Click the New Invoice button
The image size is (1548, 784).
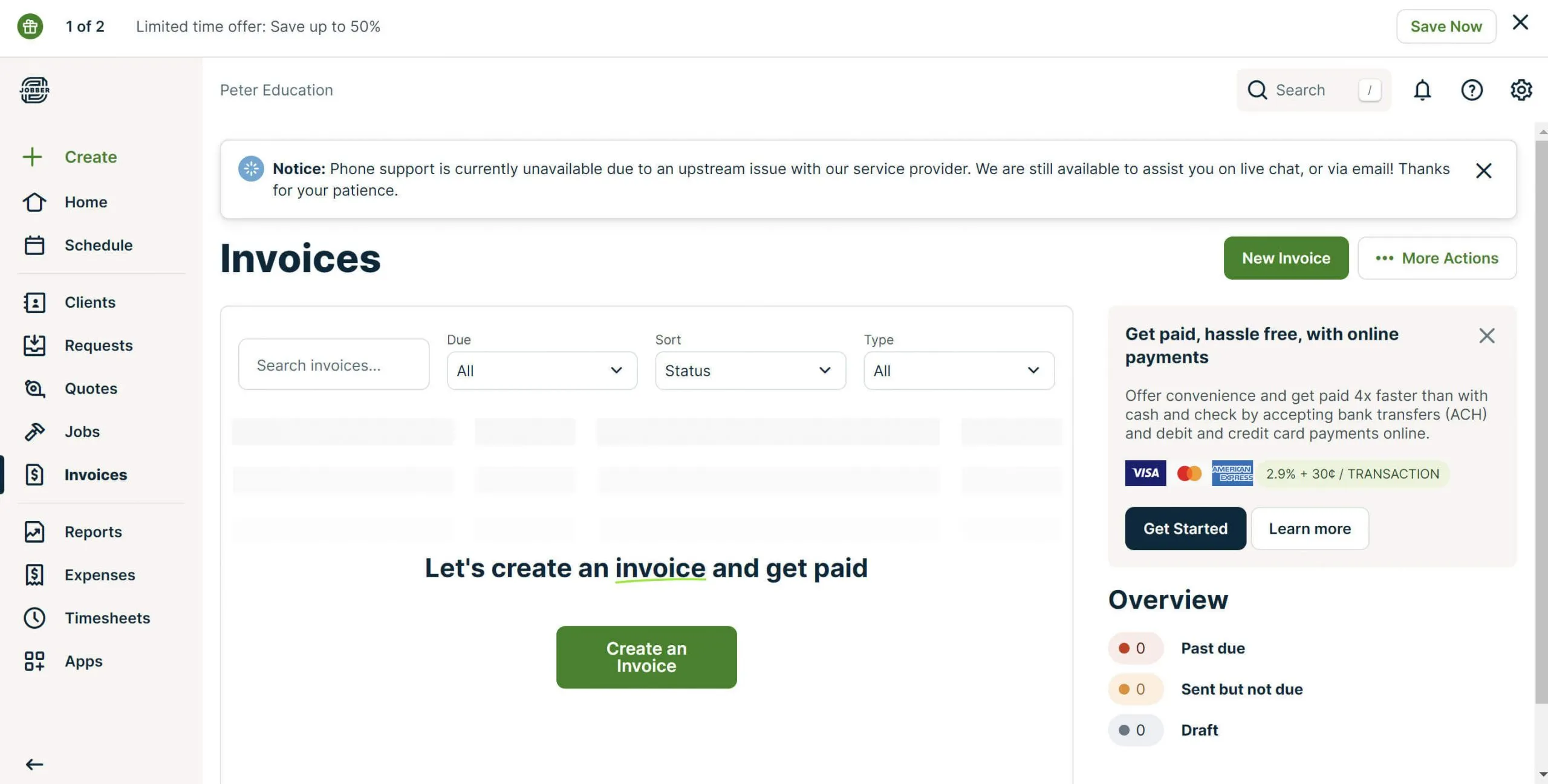click(1286, 258)
